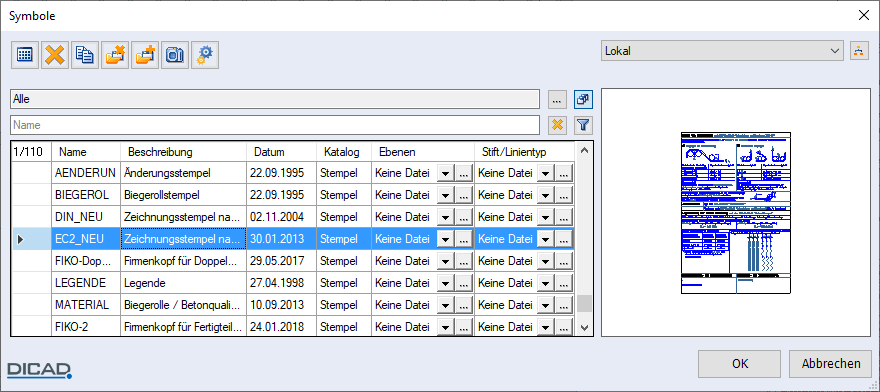880x392 pixels.
Task: Click the camera snapshot toolbar icon
Action: point(175,55)
